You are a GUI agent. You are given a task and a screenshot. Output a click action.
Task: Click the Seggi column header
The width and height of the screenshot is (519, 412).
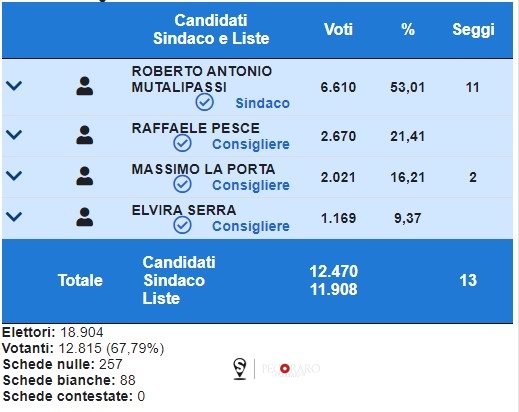tap(473, 30)
